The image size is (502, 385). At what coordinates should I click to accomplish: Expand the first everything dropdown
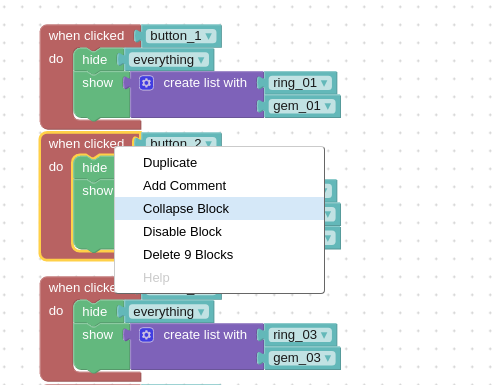(x=169, y=60)
